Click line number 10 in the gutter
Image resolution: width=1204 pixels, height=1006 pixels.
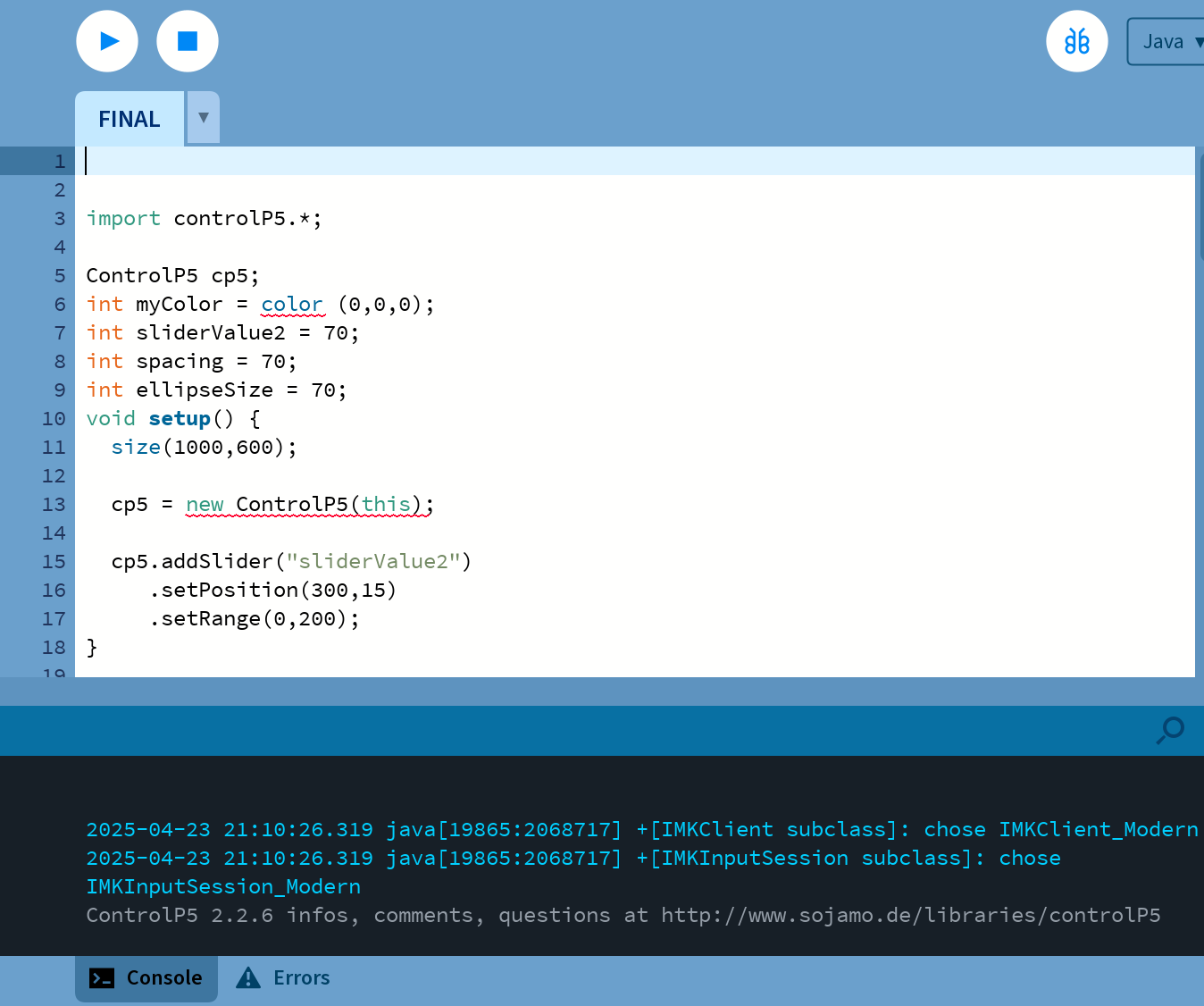click(x=54, y=419)
